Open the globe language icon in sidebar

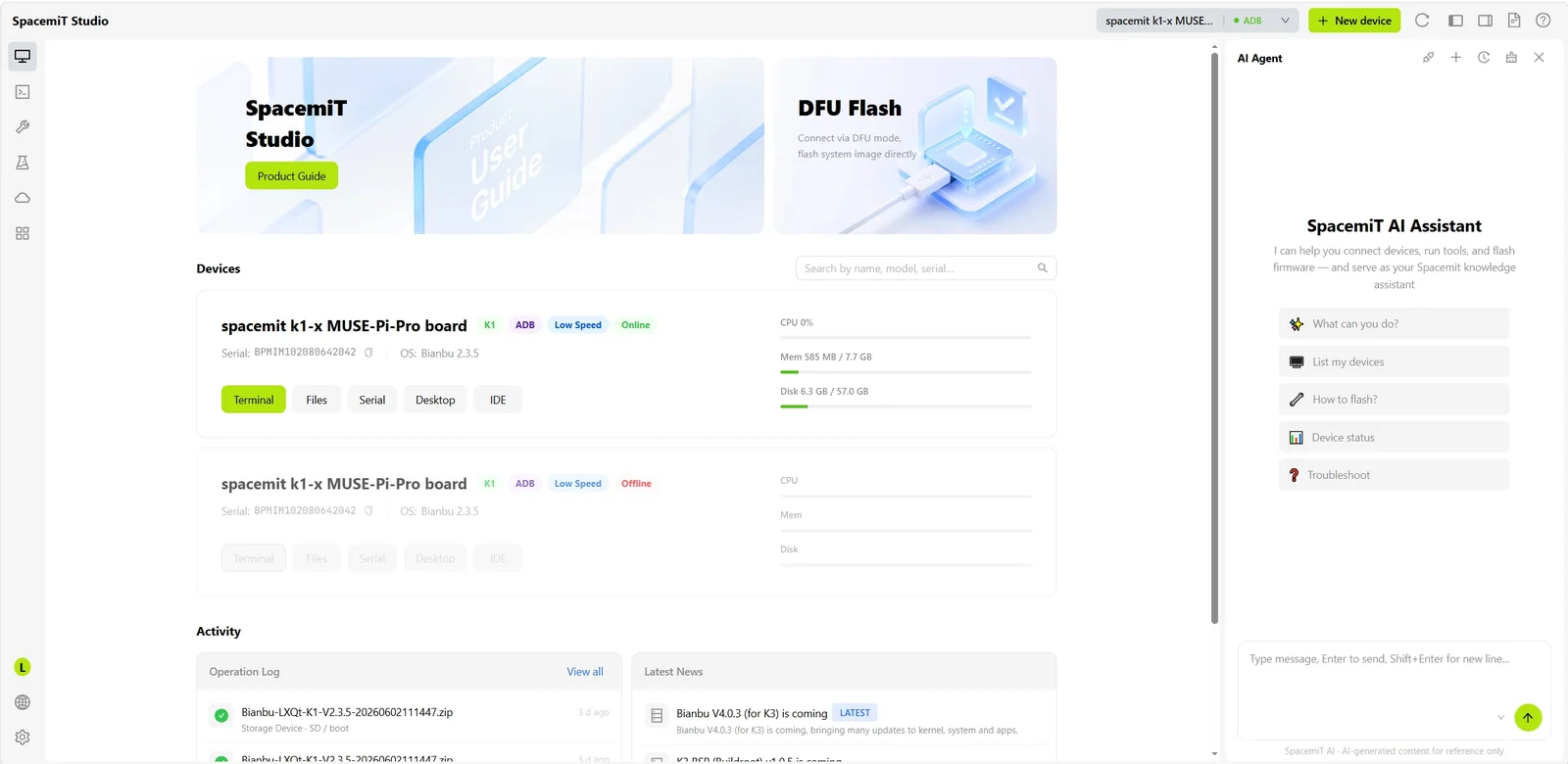tap(23, 702)
